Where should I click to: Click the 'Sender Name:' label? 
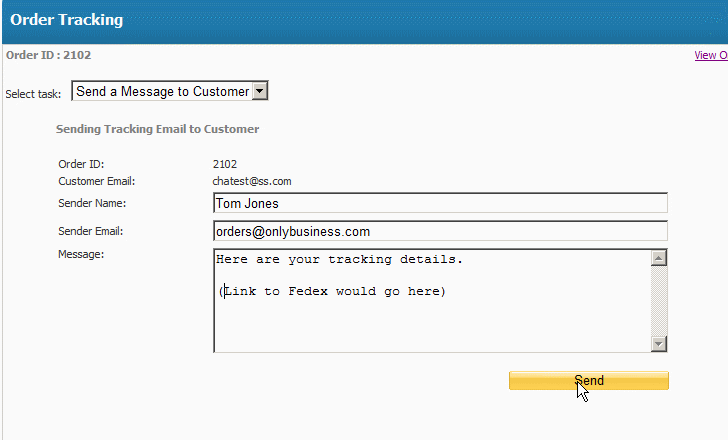[x=92, y=203]
